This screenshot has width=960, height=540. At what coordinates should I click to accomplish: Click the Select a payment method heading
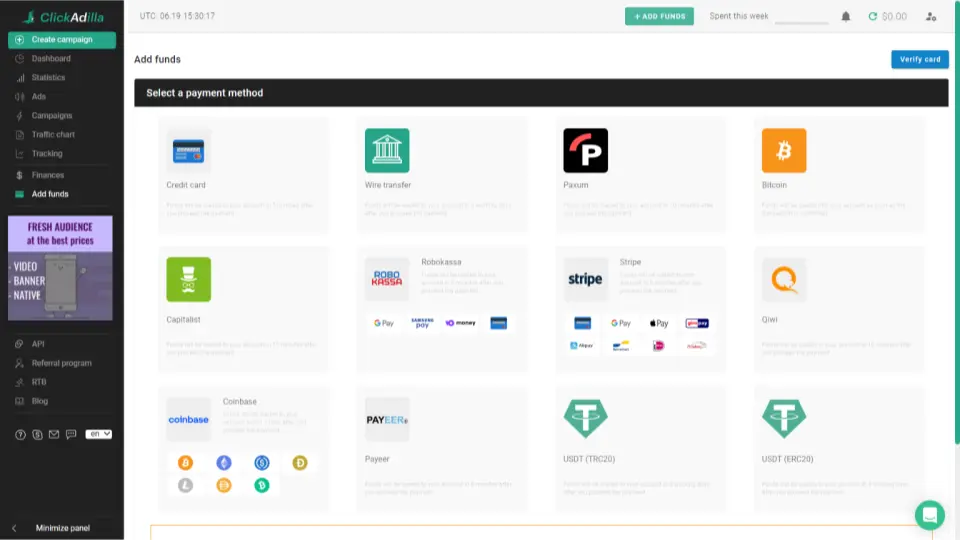tap(204, 93)
